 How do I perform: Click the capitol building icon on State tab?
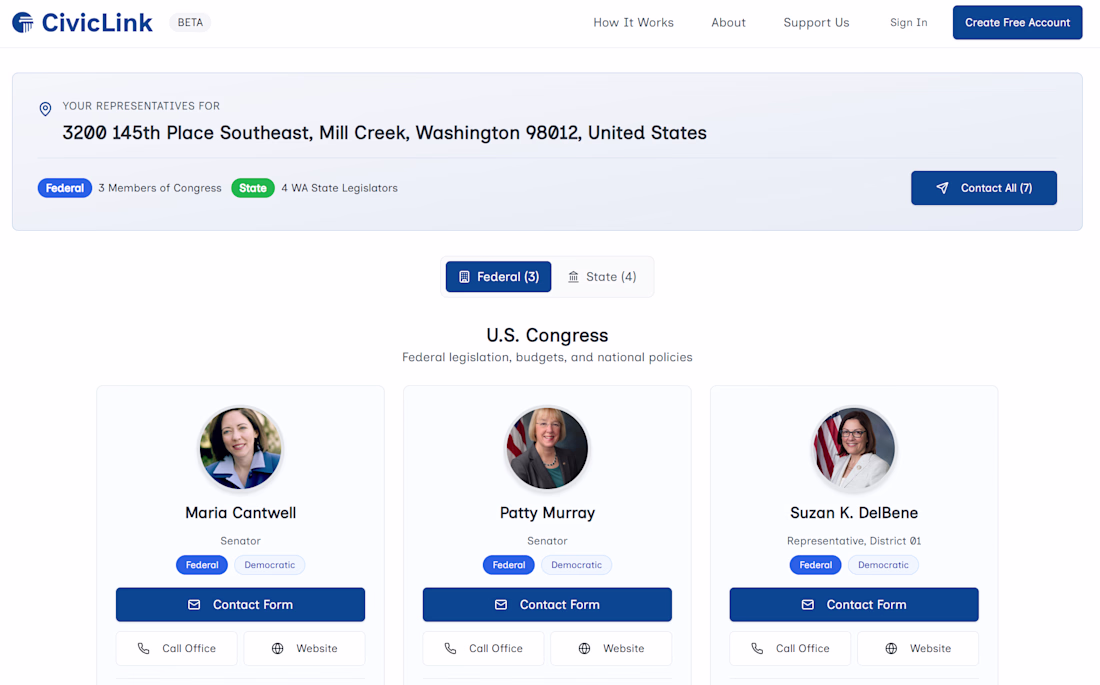click(573, 277)
